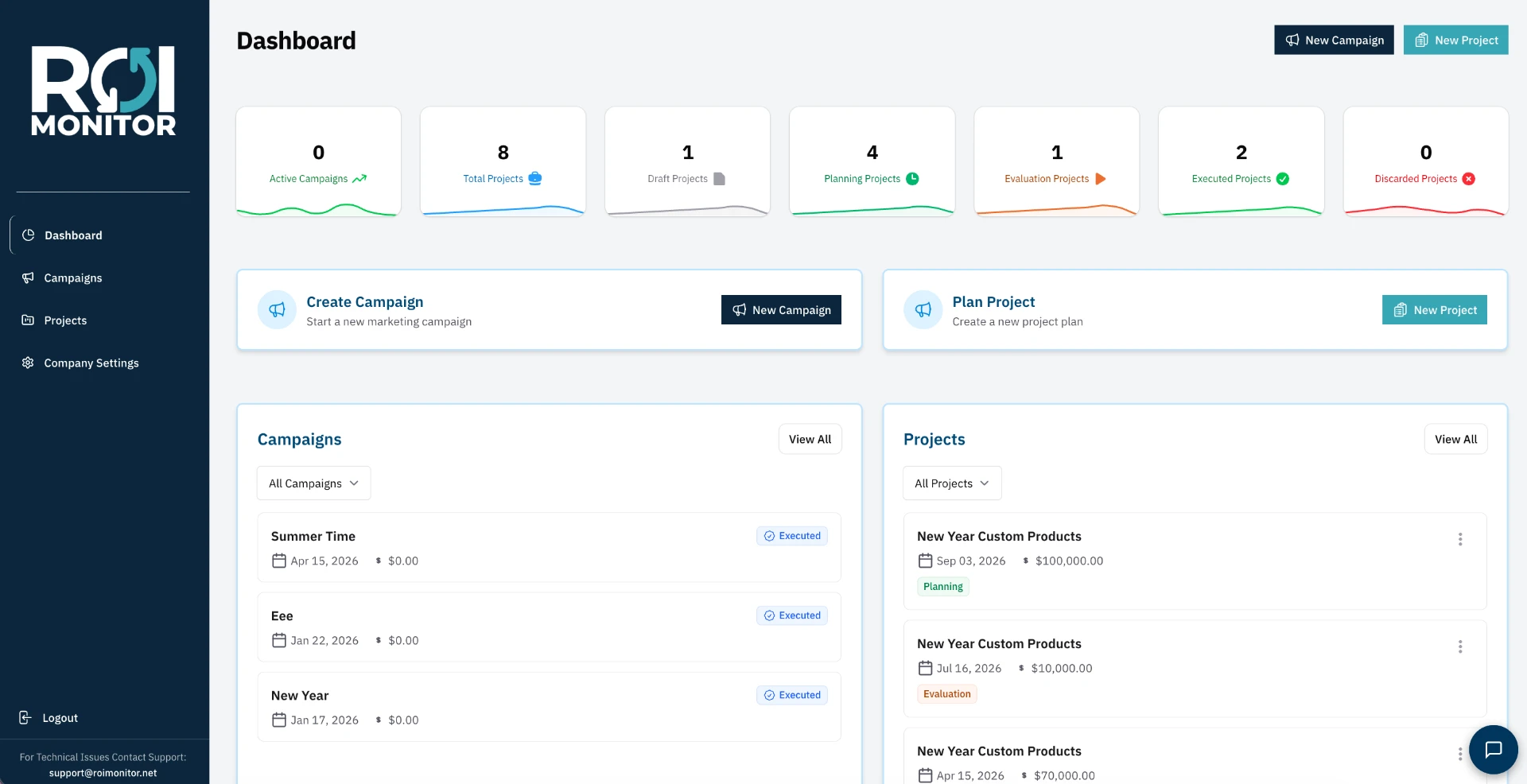Click the Total Projects briefcase icon
Viewport: 1527px width, 784px height.
click(535, 179)
